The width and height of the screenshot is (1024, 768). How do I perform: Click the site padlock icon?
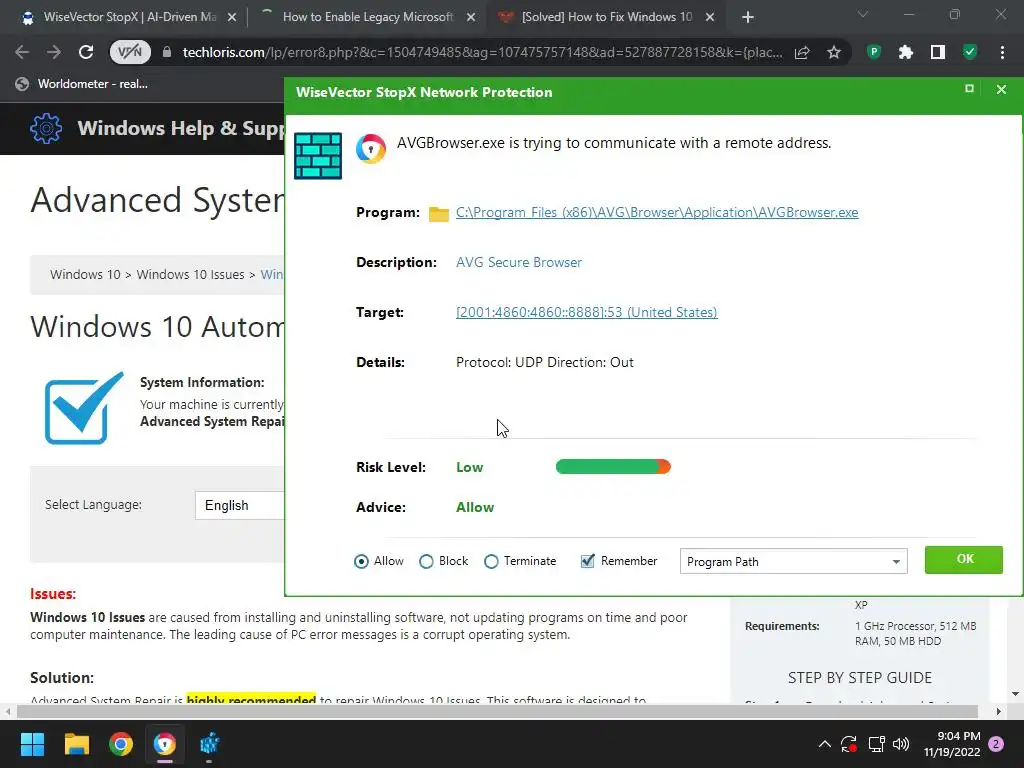coord(167,52)
